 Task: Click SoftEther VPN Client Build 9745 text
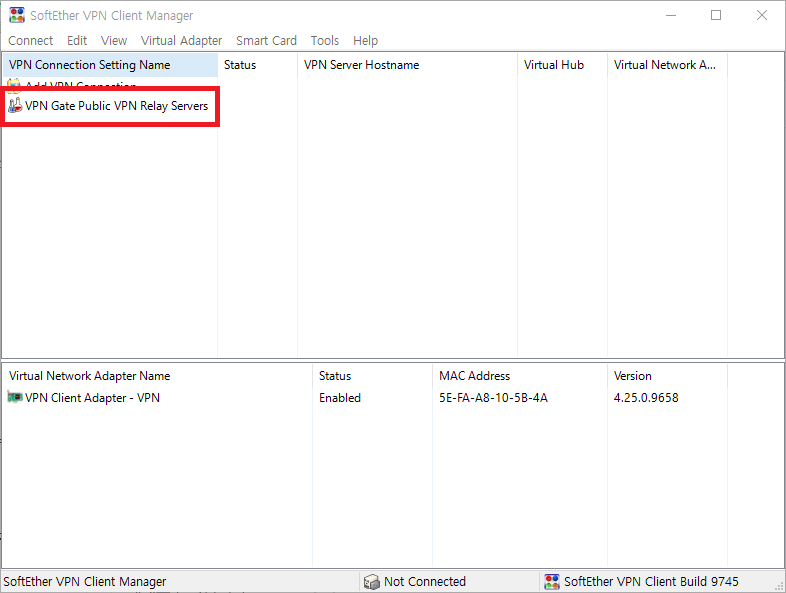coord(651,581)
